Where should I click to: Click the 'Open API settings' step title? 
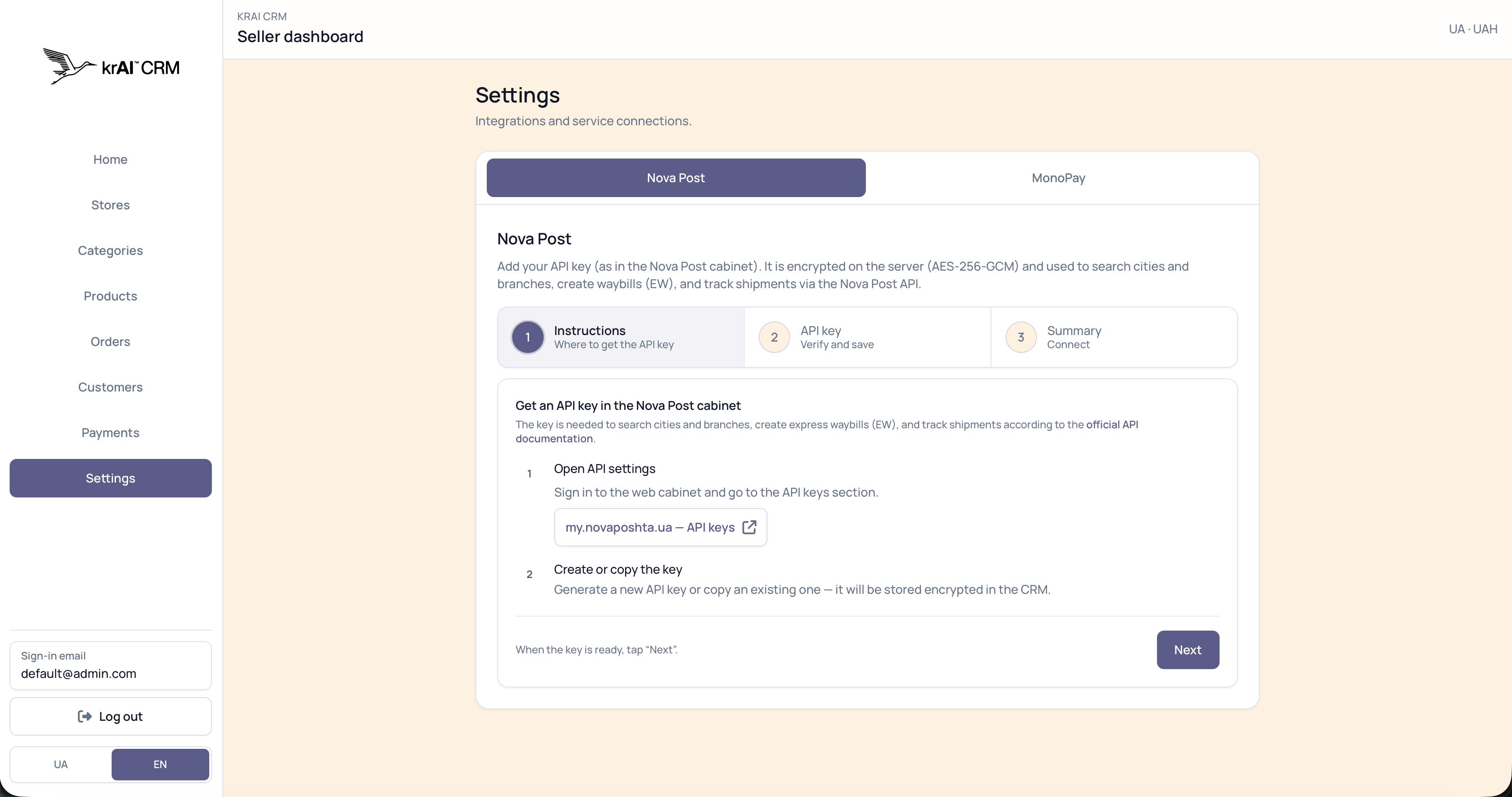(x=604, y=469)
